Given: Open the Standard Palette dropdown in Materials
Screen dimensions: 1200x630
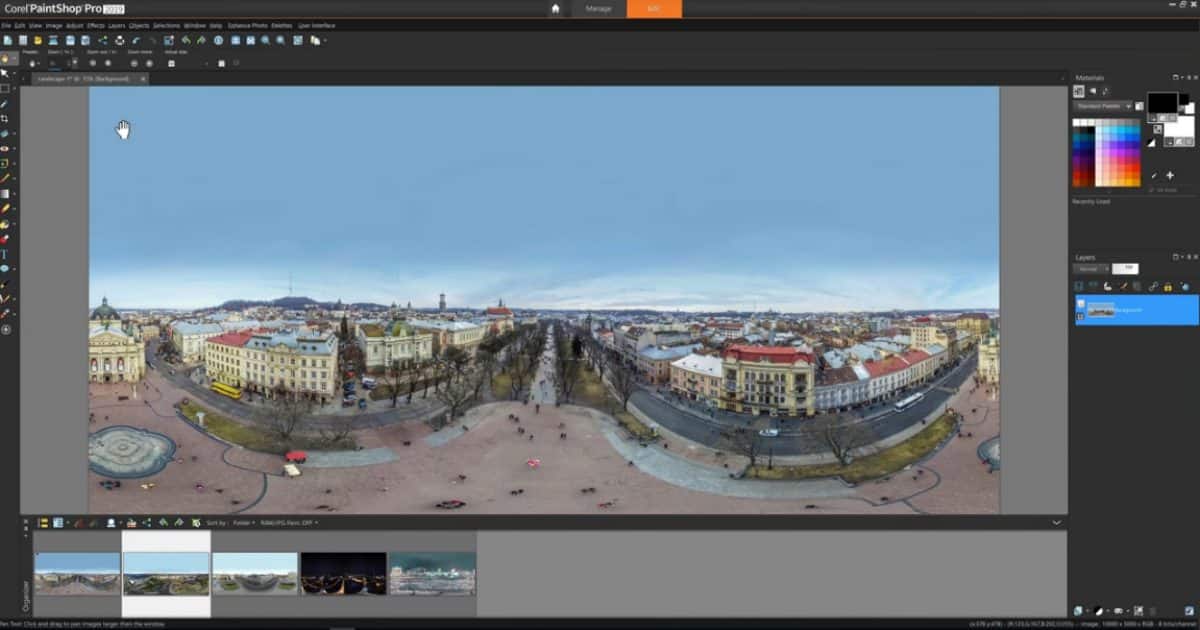Looking at the screenshot, I should pos(1128,106).
